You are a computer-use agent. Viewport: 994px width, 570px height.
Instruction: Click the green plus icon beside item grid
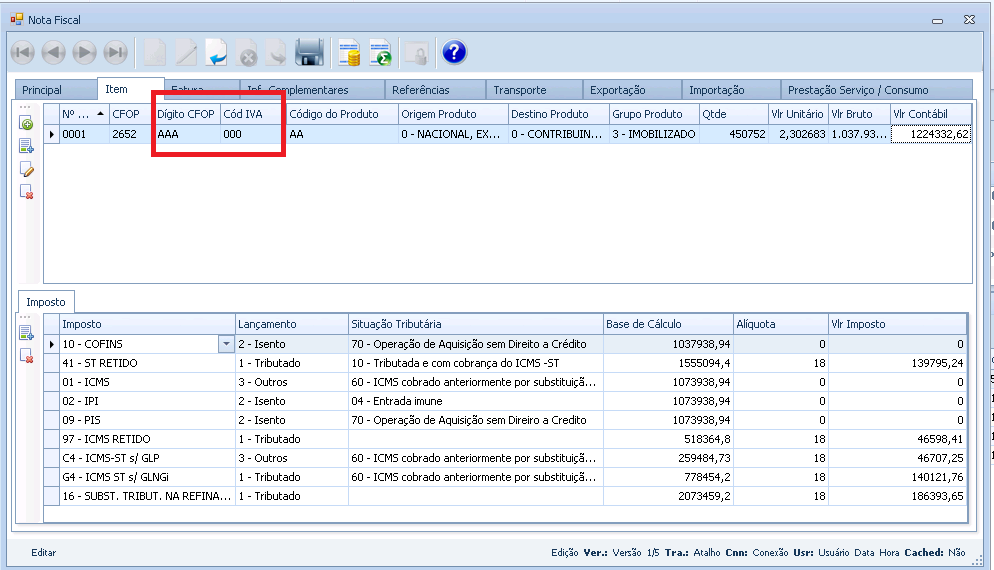[27, 124]
